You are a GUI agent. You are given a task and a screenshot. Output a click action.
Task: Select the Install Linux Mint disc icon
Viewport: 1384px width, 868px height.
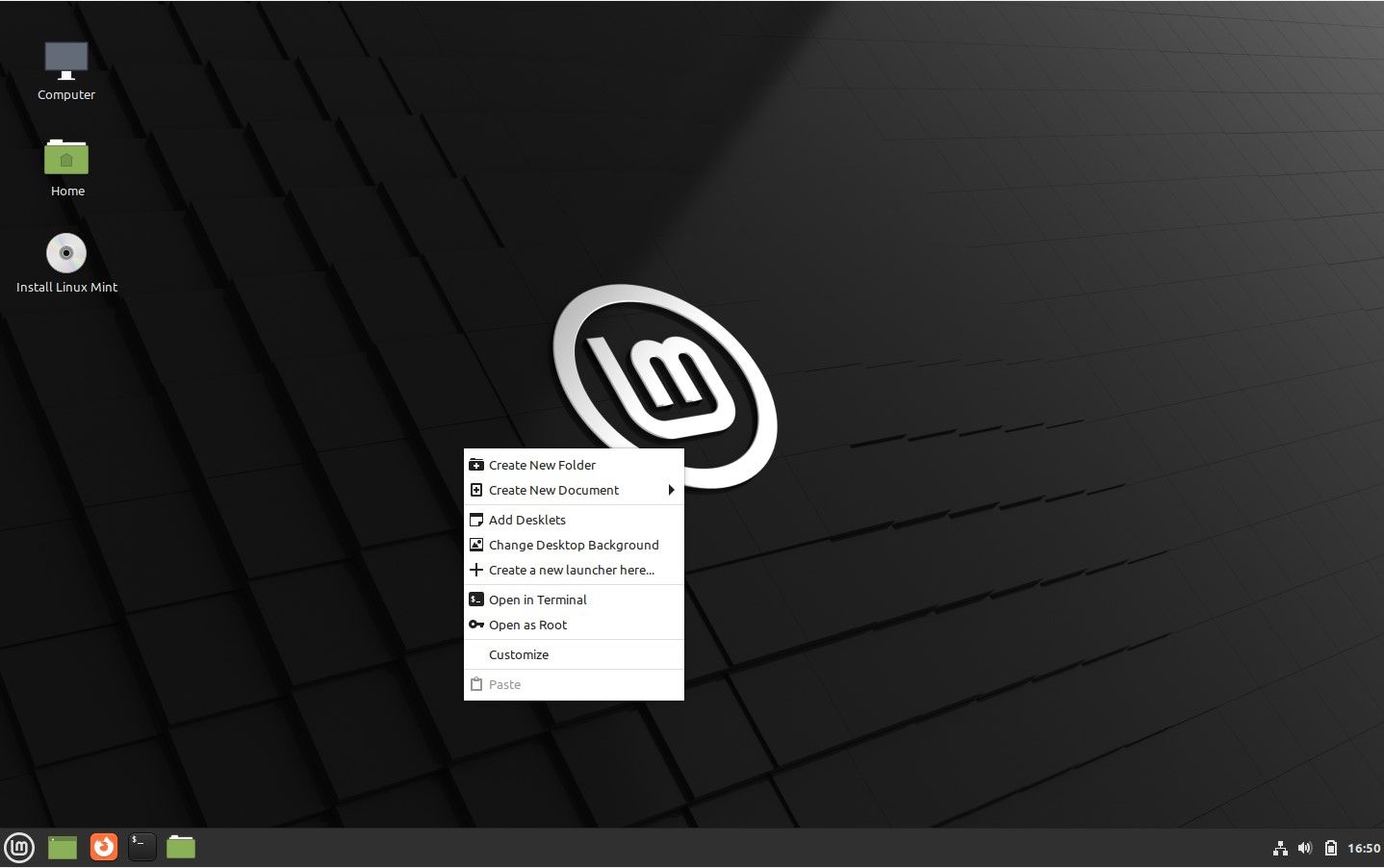[x=66, y=253]
